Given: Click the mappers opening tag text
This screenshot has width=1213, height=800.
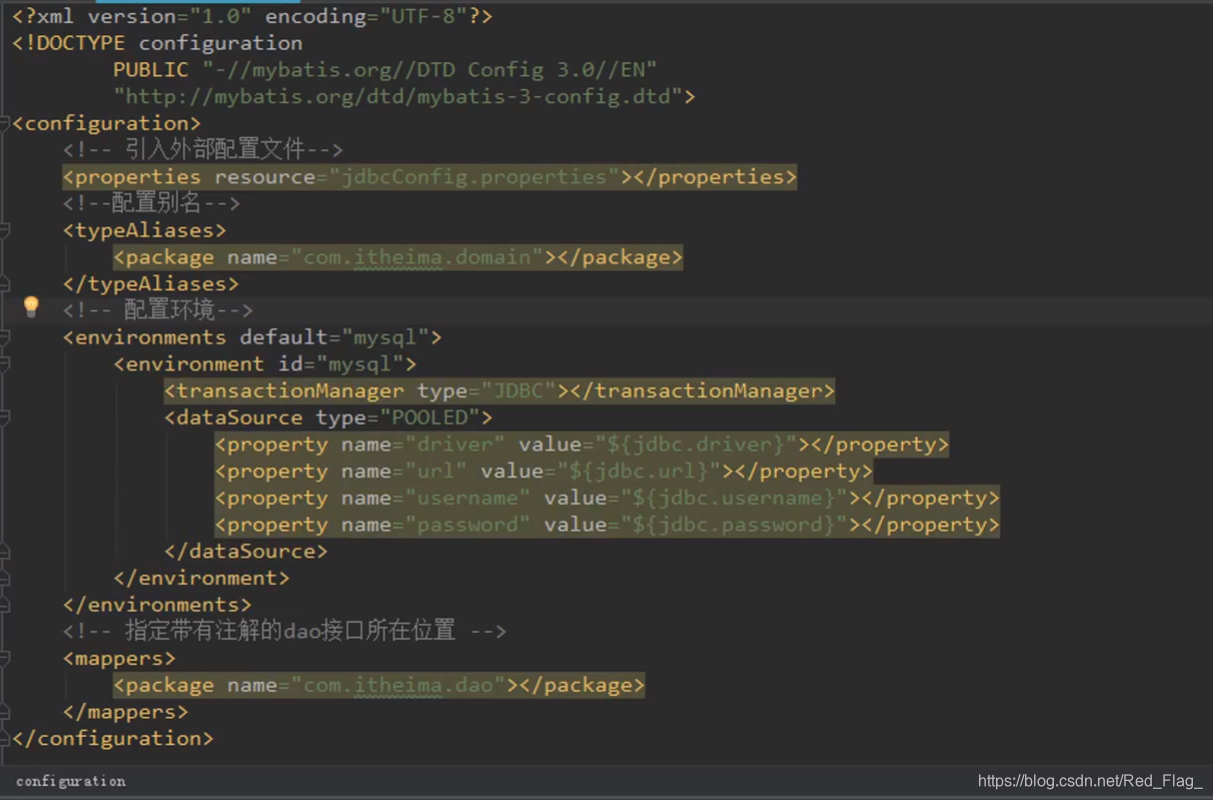Looking at the screenshot, I should point(119,659).
